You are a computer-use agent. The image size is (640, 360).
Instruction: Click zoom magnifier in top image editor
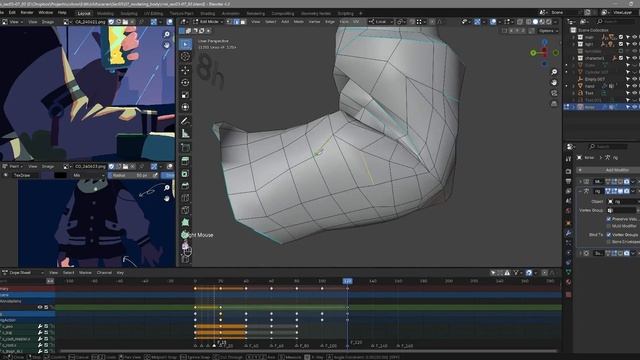167,35
